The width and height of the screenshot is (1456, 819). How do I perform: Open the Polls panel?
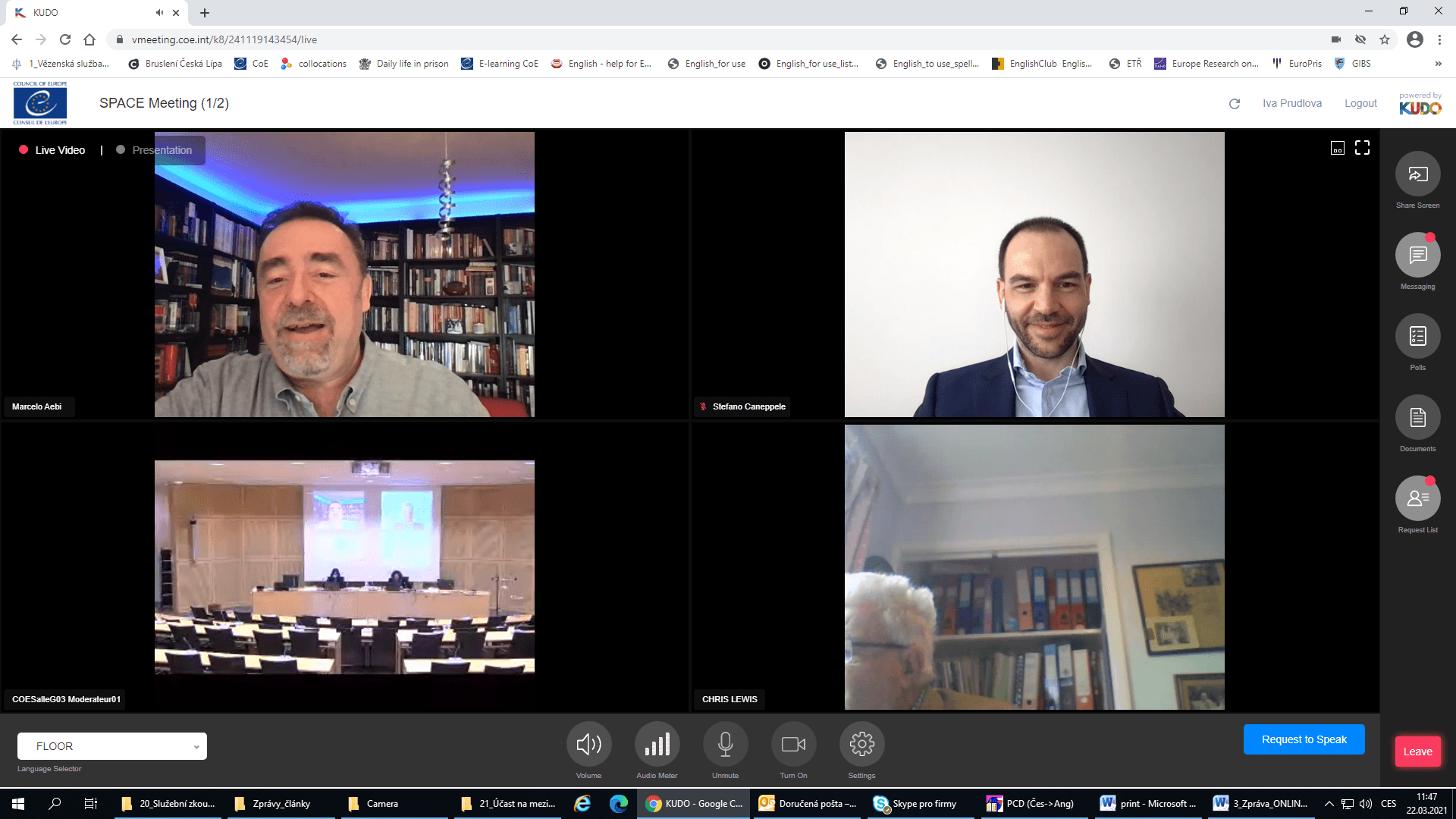[1417, 337]
